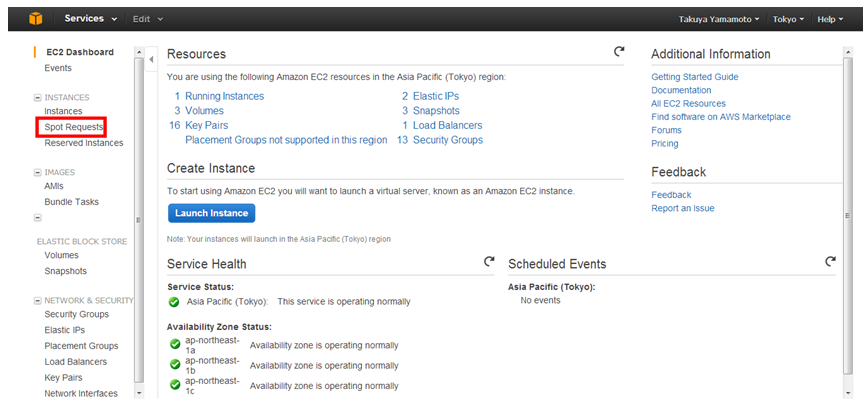Click green check icon beside Asia Pacific (Tokyo)
The width and height of the screenshot is (863, 410).
click(x=174, y=302)
